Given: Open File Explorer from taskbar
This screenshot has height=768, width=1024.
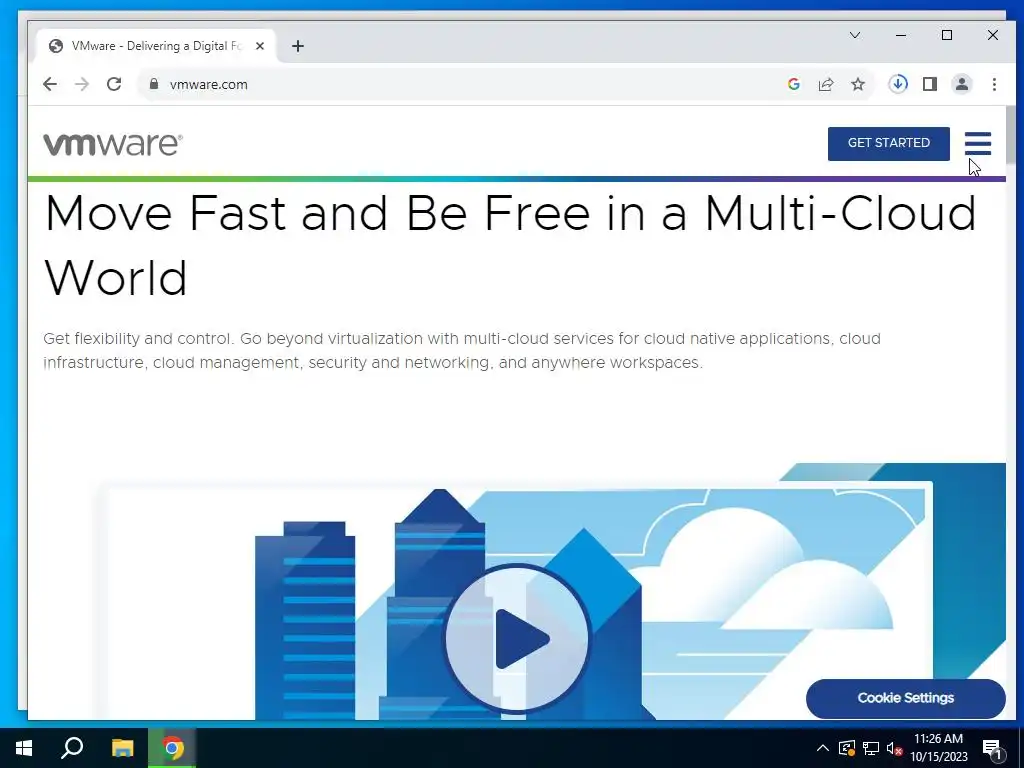Looking at the screenshot, I should 122,748.
